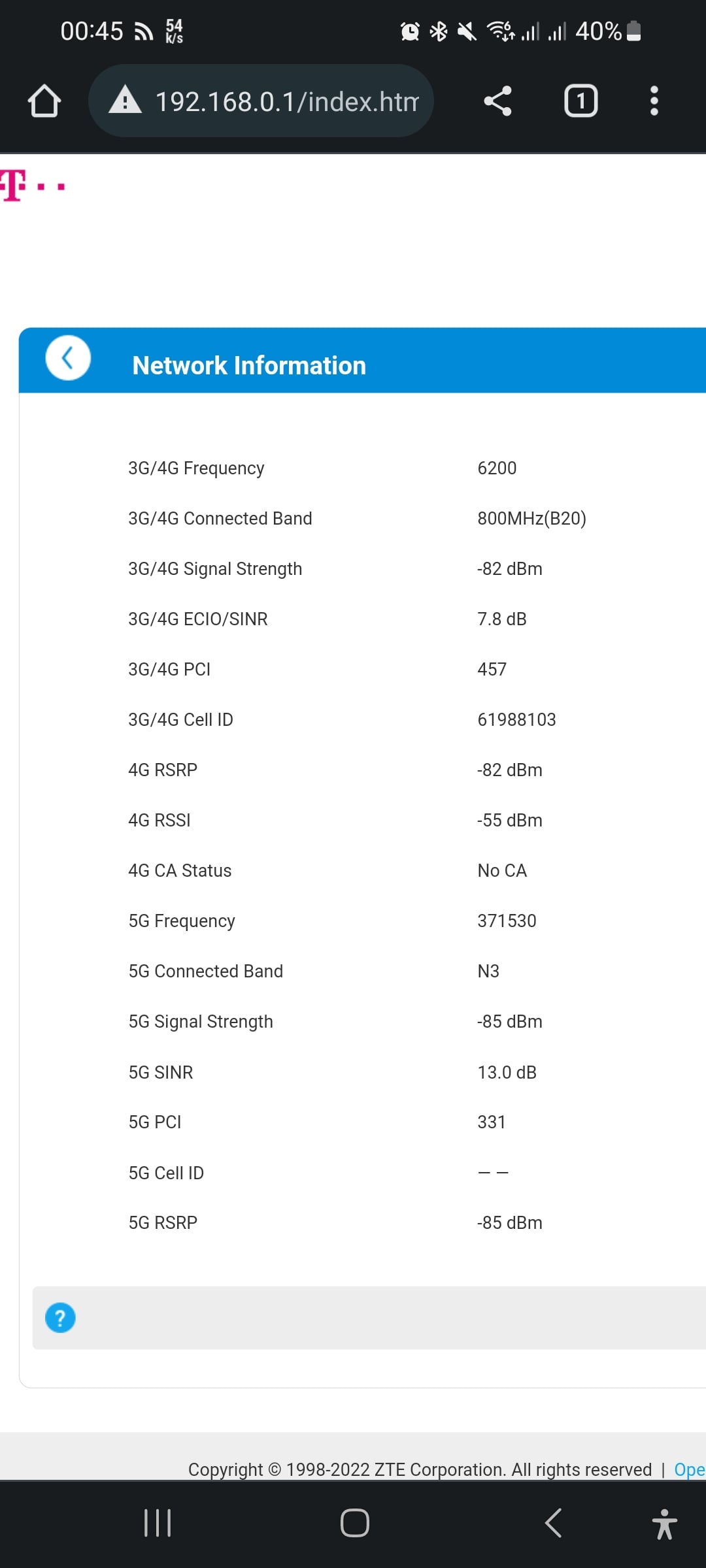
Task: Go back using the Network Information arrow
Action: click(x=68, y=358)
